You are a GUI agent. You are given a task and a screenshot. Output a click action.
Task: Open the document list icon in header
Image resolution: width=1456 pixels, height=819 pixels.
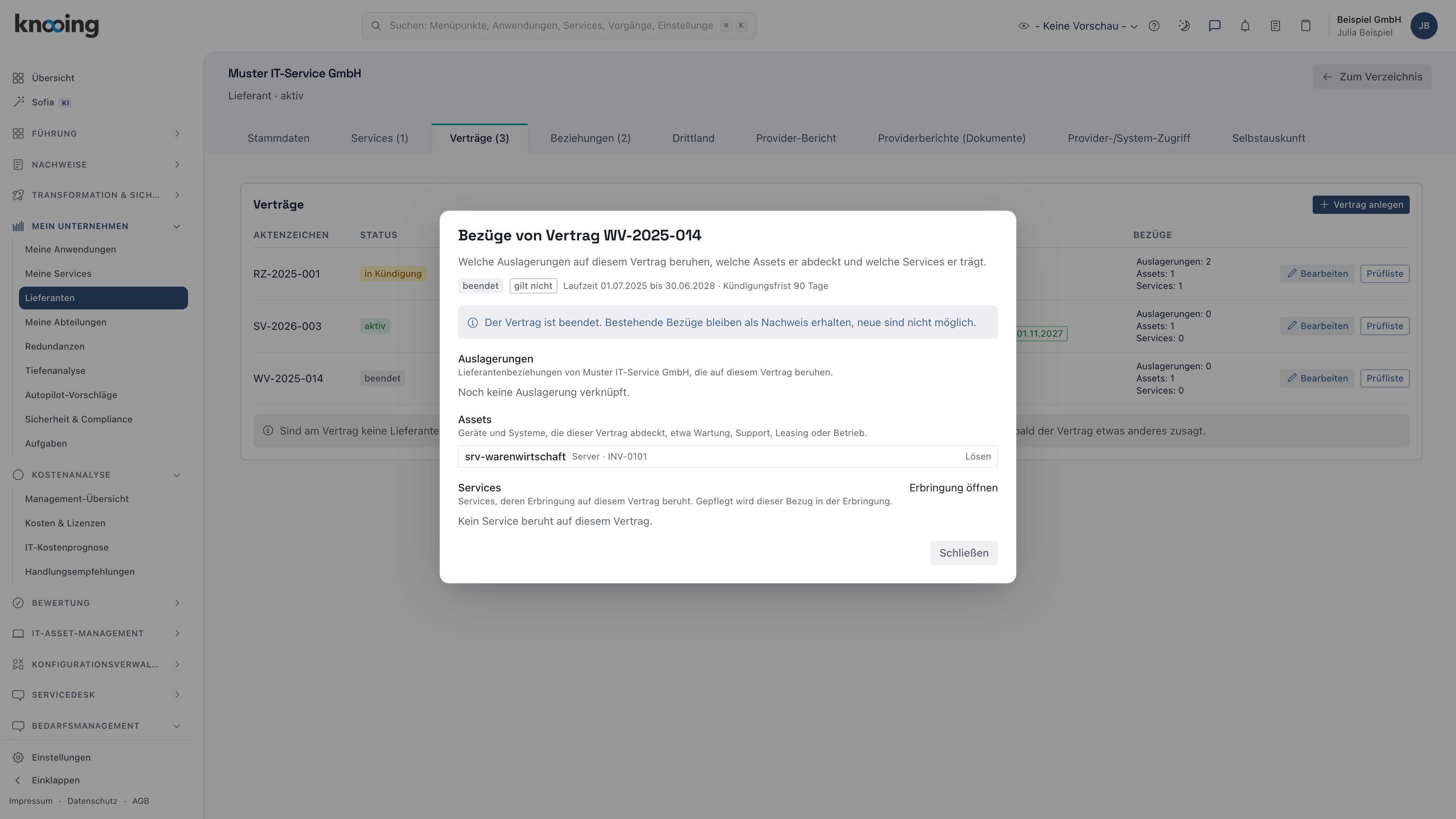(1275, 26)
